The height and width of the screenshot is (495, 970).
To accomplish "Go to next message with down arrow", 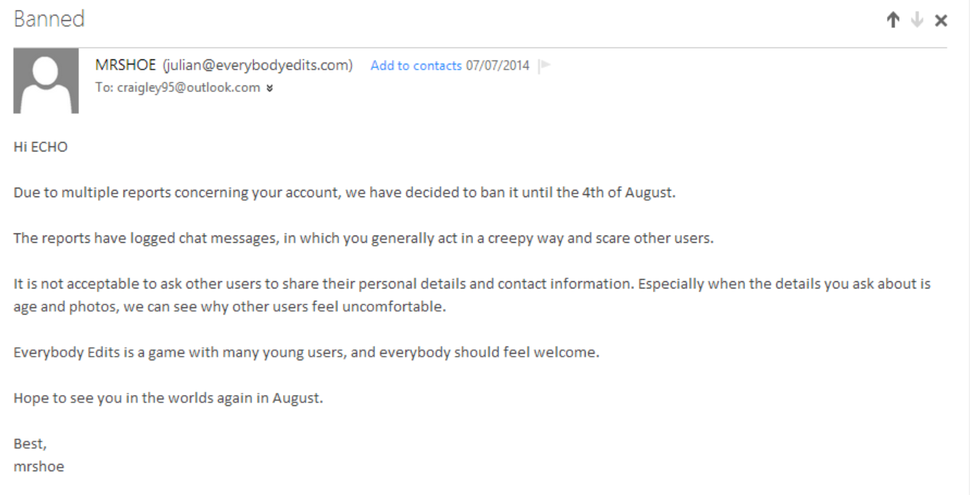I will point(917,20).
